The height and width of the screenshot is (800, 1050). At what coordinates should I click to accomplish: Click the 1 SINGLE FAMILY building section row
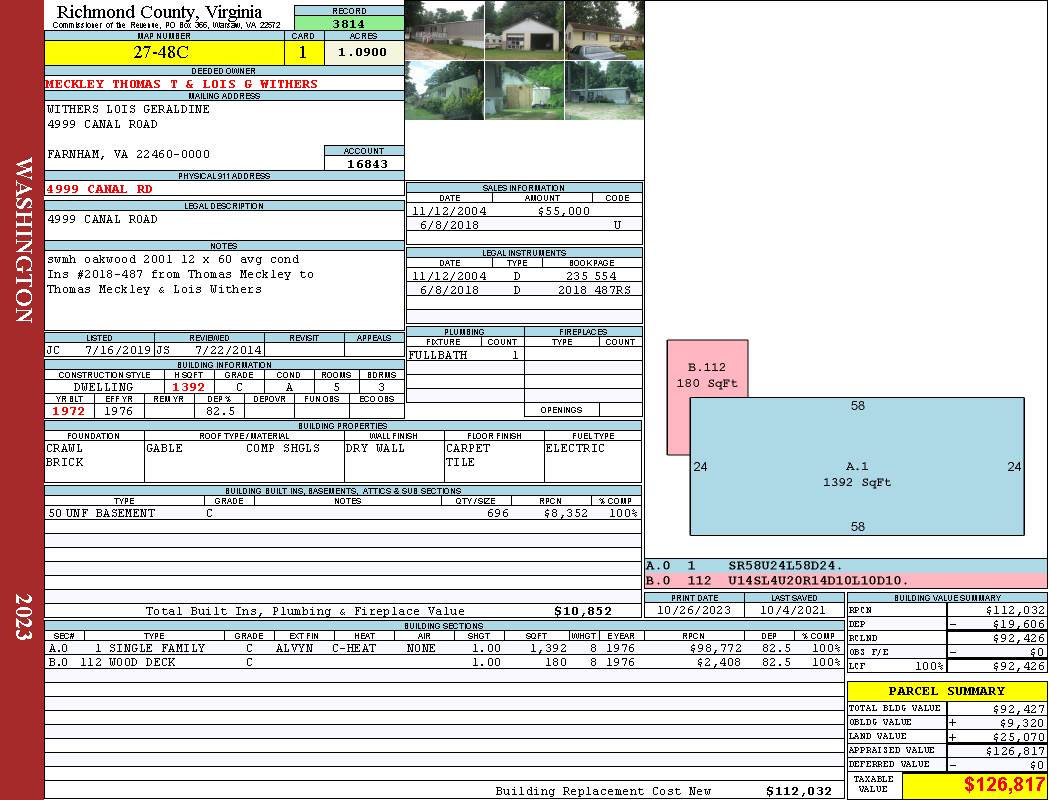click(x=442, y=648)
